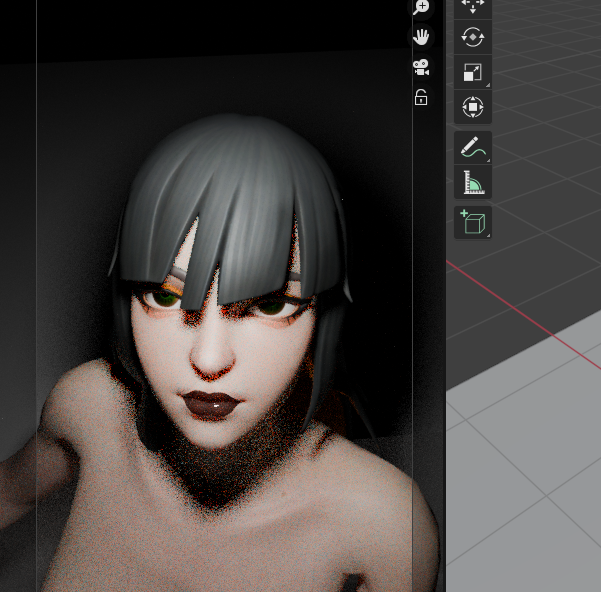Toggle the camera view icon
Viewport: 601px width, 592px height.
(x=421, y=67)
